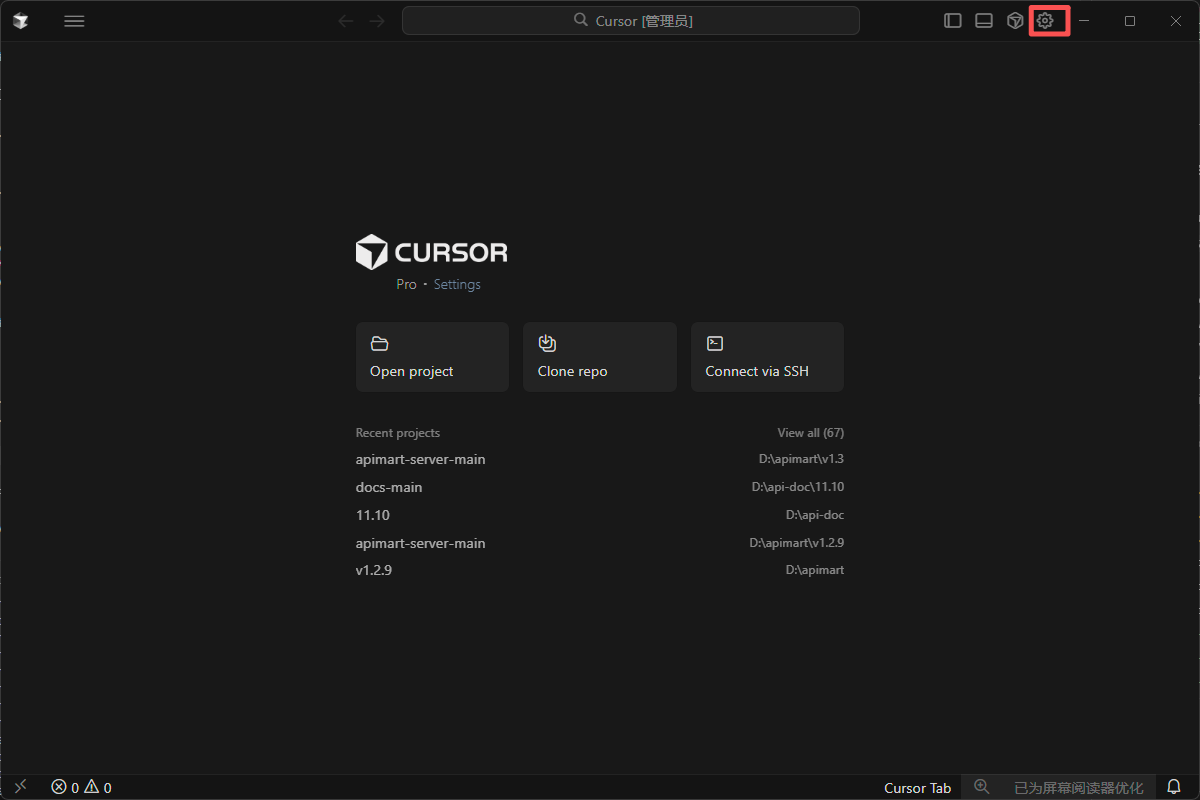
Task: Click the Cursor logo in the title bar
Action: point(20,20)
